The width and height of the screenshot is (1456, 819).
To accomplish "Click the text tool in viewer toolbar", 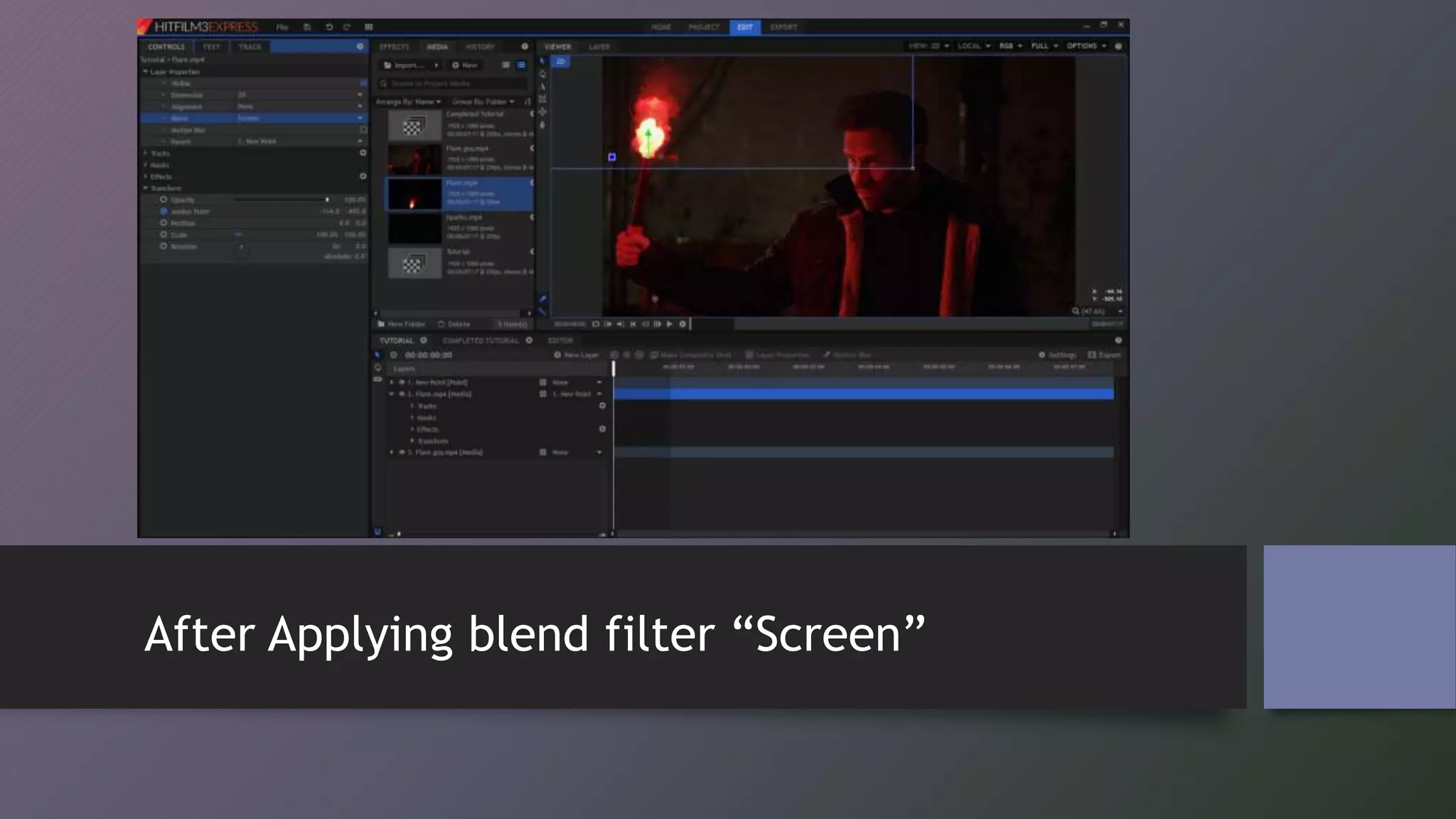I will point(542,87).
